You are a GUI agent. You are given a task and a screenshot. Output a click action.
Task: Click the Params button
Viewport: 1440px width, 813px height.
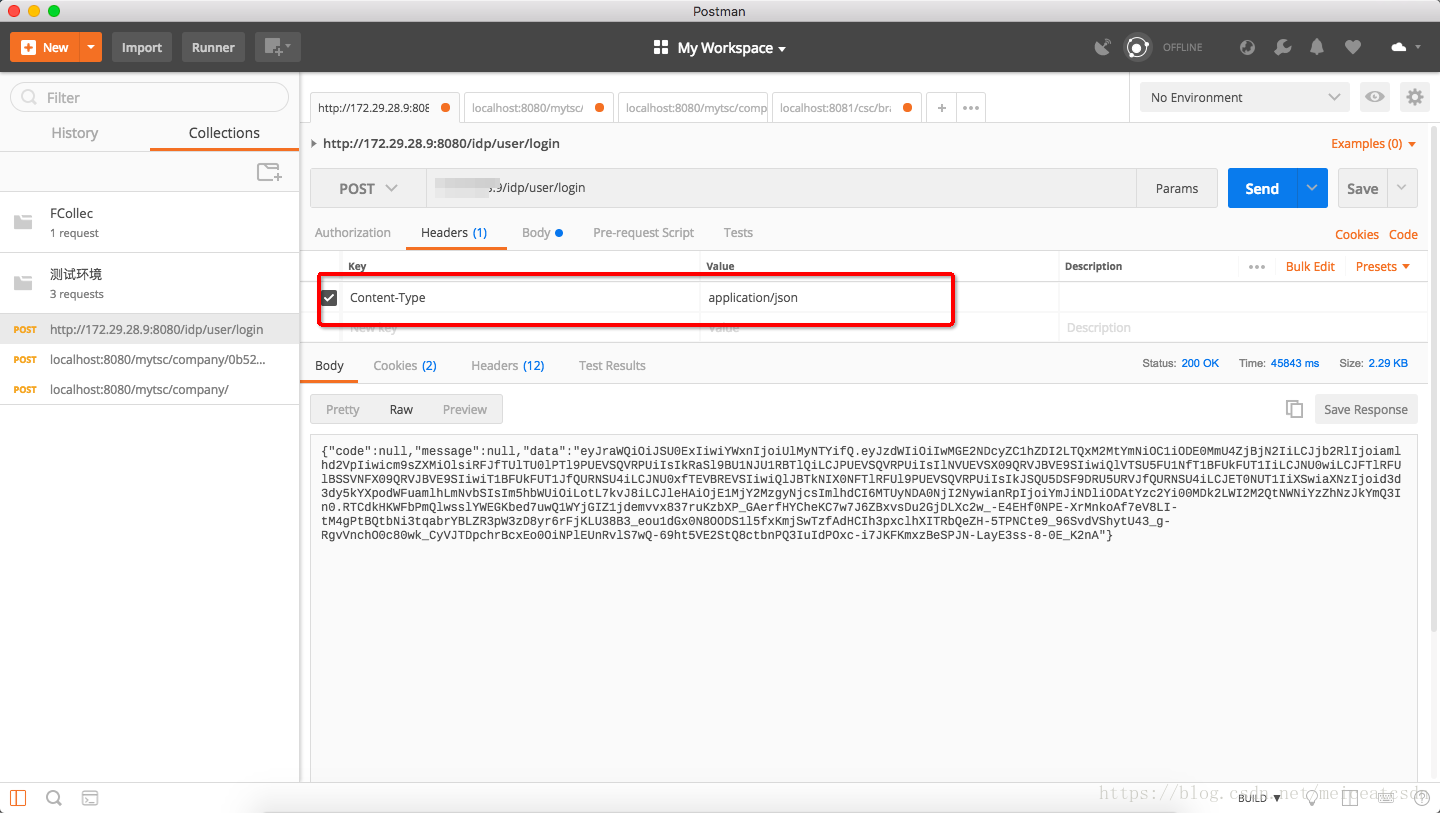(x=1177, y=188)
